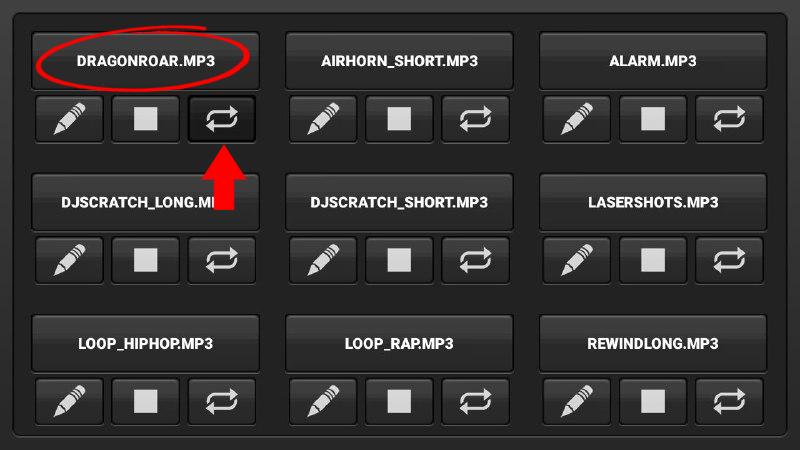Play the AIRHORN_SHORT.MP3 sound pad
The width and height of the screenshot is (800, 450).
point(399,61)
